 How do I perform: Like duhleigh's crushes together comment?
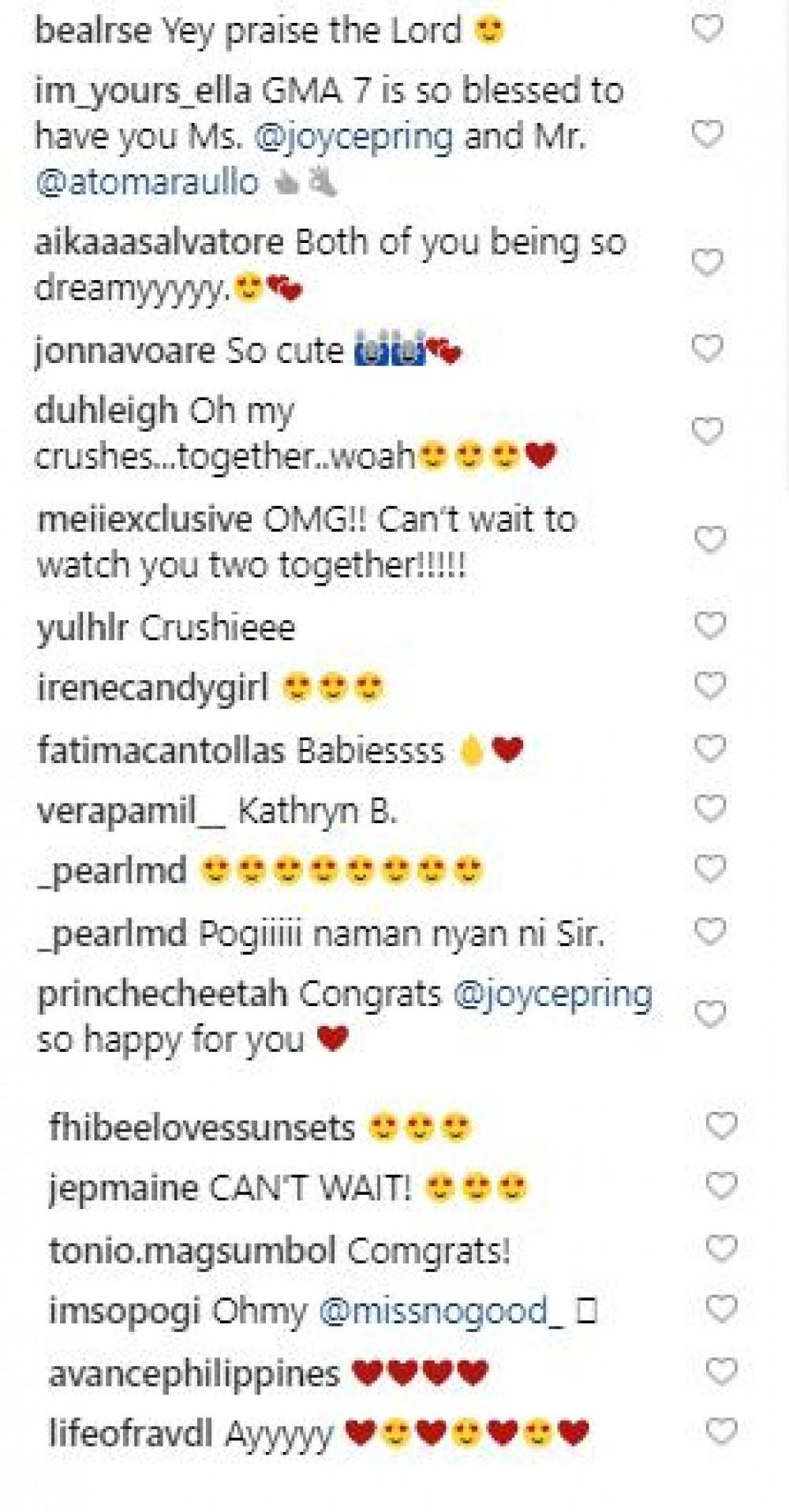click(706, 432)
